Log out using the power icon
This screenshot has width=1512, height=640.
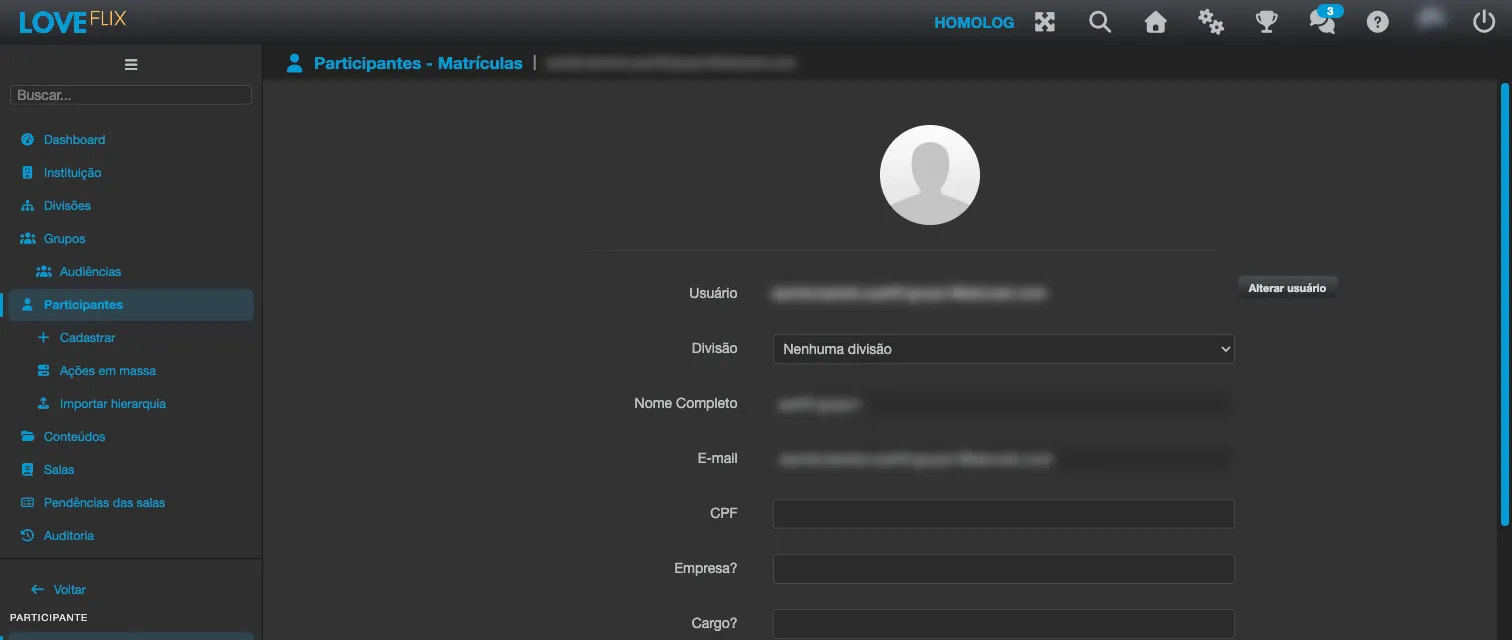tap(1484, 21)
